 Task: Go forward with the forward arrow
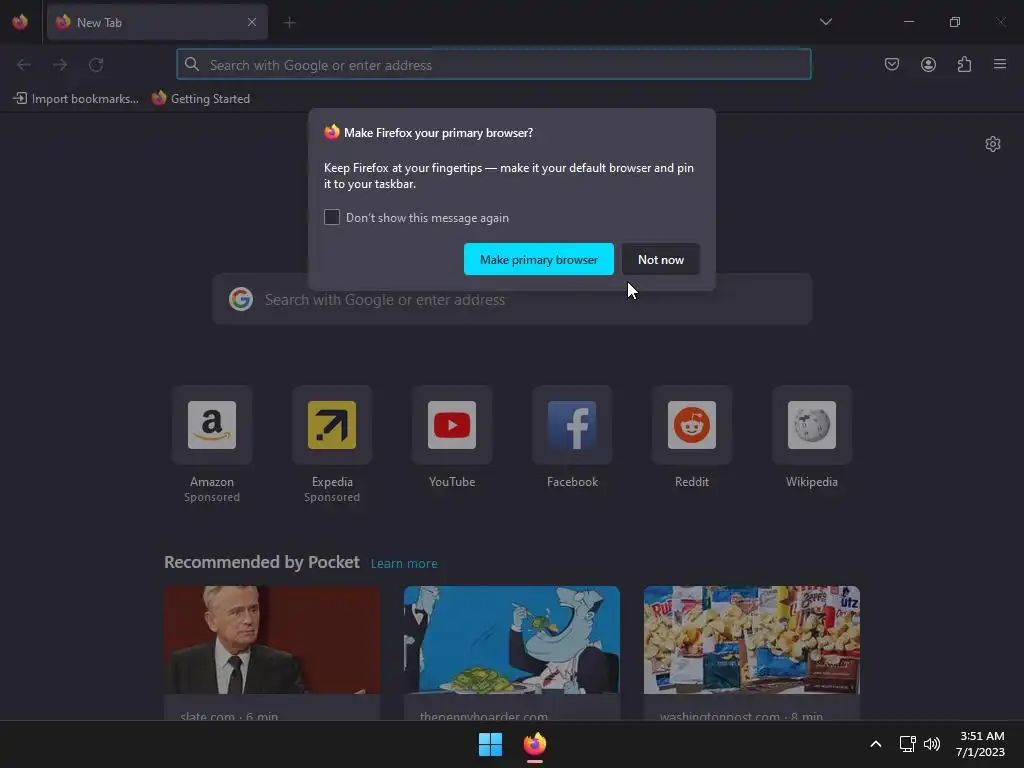point(60,65)
